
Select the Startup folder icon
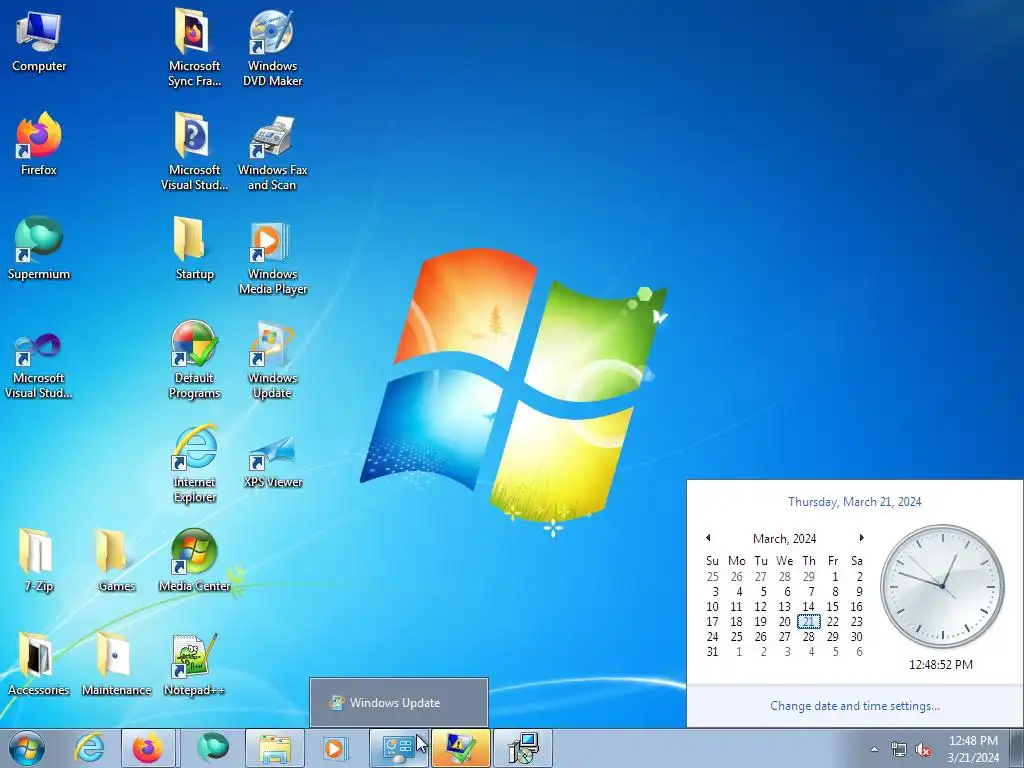194,249
